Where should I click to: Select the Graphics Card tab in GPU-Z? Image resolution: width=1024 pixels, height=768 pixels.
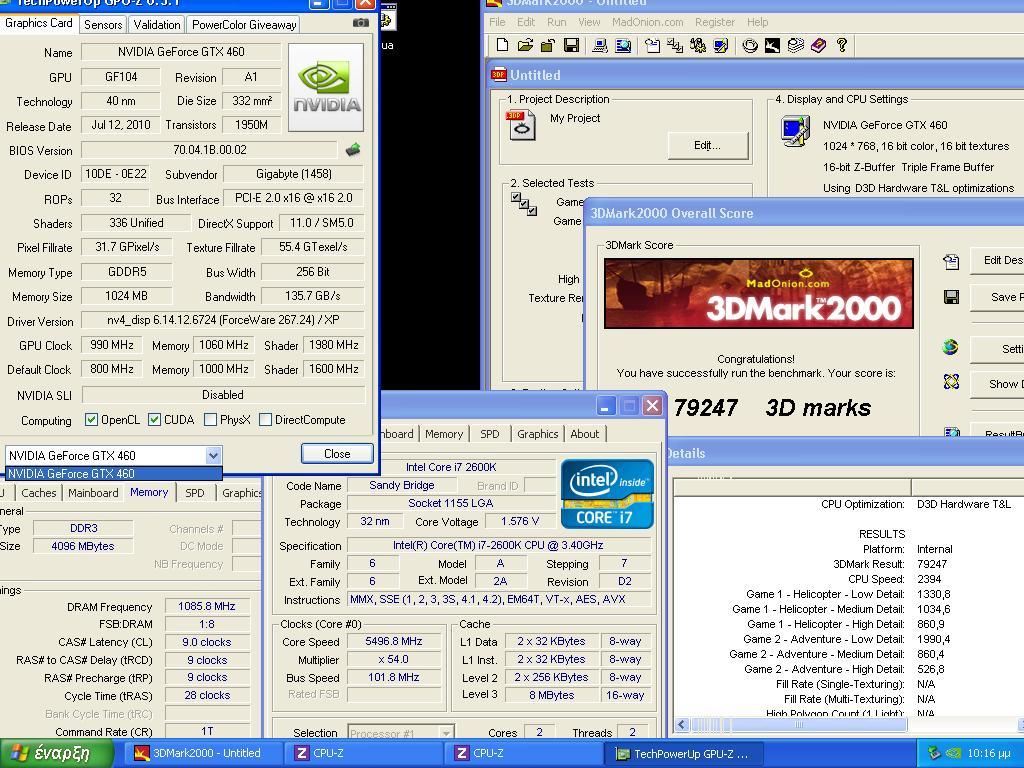click(39, 23)
